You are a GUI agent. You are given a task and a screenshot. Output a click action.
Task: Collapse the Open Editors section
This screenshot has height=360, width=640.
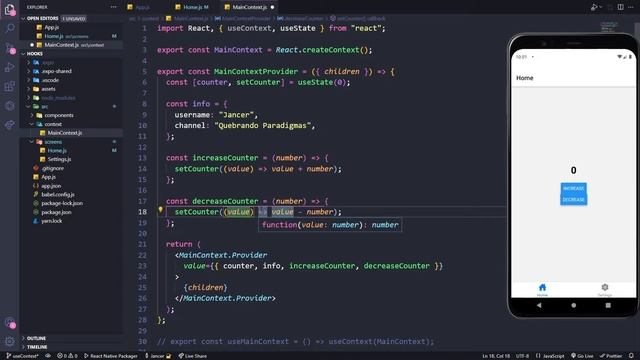[x=42, y=18]
